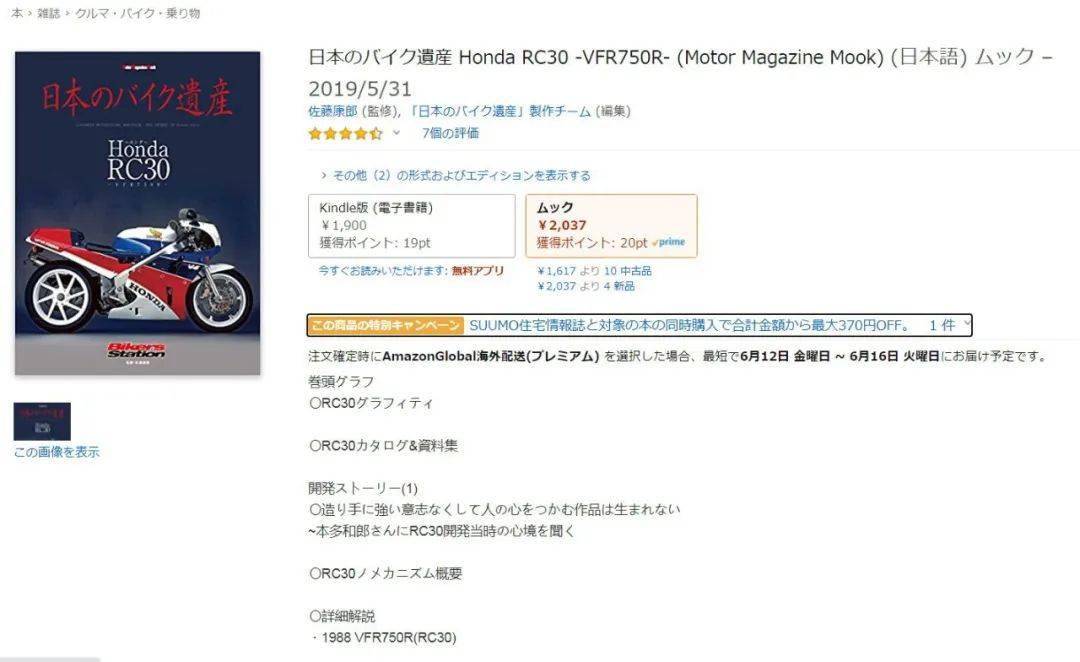The height and width of the screenshot is (662, 1080).
Task: Open the star rating dropdown chevron
Action: 397,133
